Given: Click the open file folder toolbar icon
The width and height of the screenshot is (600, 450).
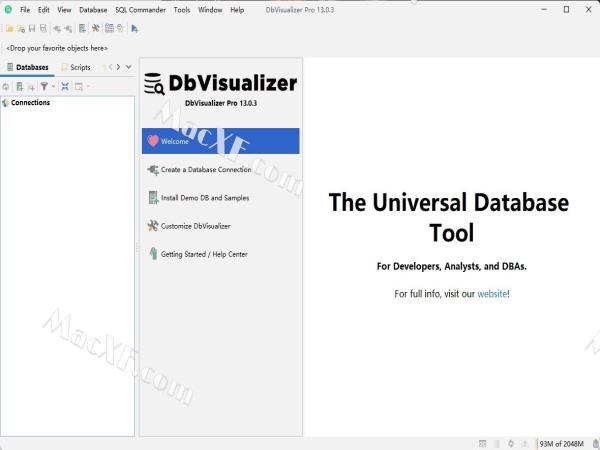Looking at the screenshot, I should 10,28.
